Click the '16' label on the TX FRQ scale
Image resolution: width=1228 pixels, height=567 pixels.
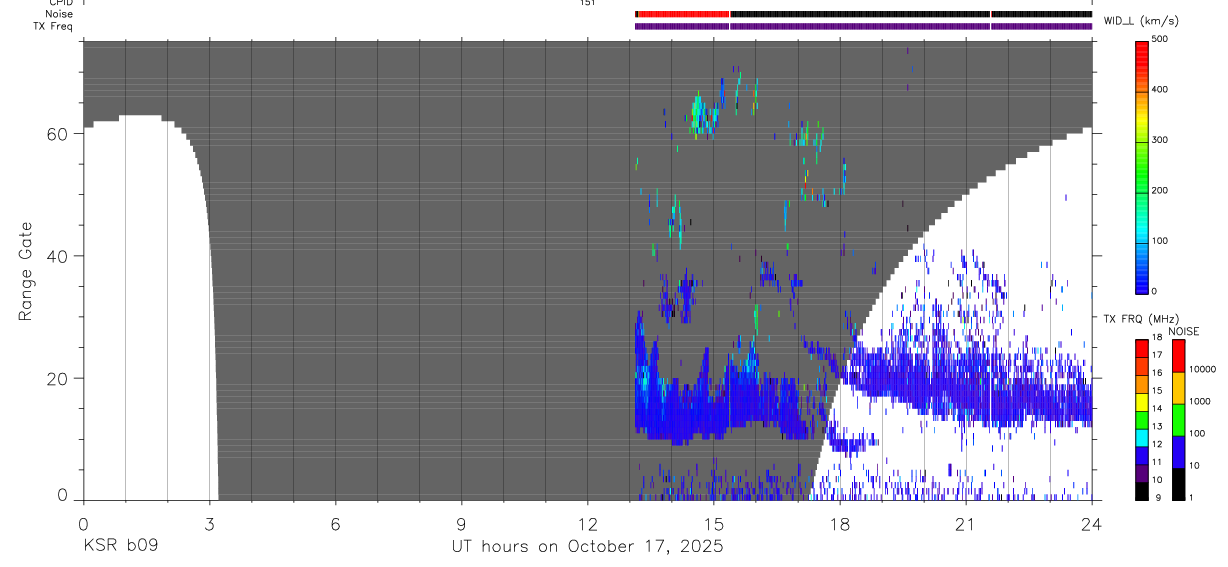[x=1158, y=372]
